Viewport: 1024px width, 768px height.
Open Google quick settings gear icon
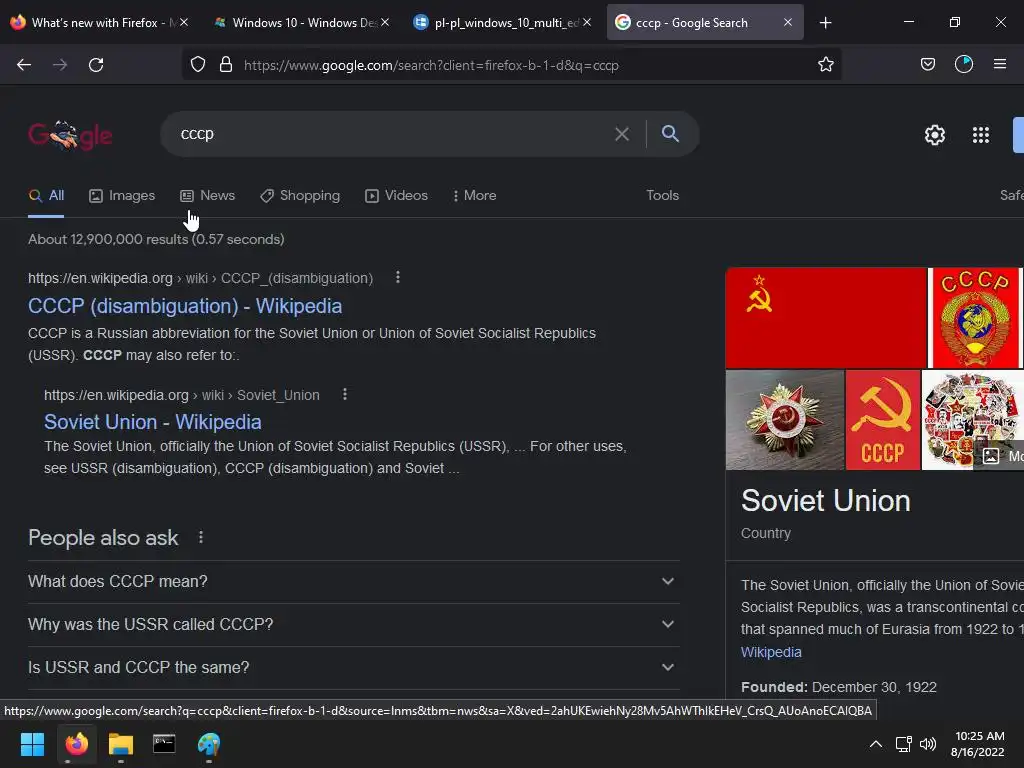pyautogui.click(x=935, y=135)
